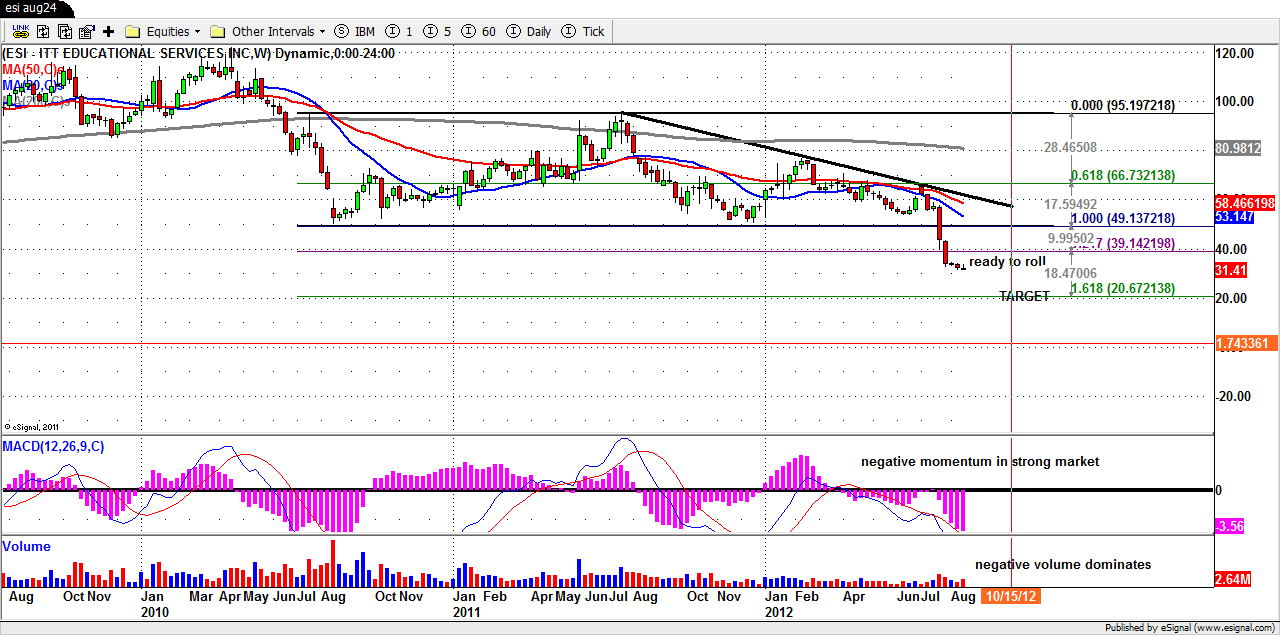This screenshot has height=635, width=1280.
Task: Select the TARGET text annotation
Action: pyautogui.click(x=1024, y=297)
